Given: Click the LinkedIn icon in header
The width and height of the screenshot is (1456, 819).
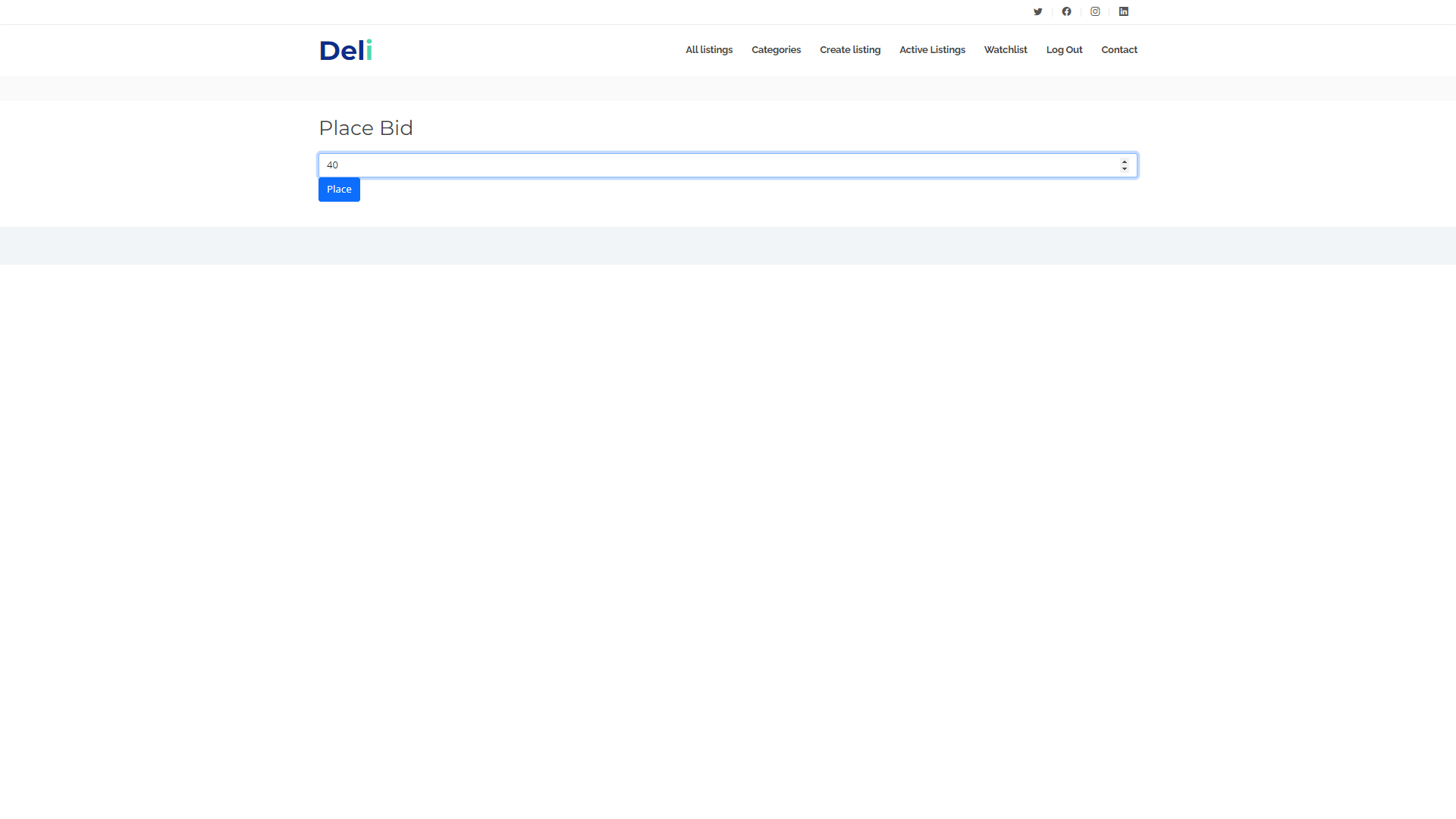Looking at the screenshot, I should pos(1124,11).
